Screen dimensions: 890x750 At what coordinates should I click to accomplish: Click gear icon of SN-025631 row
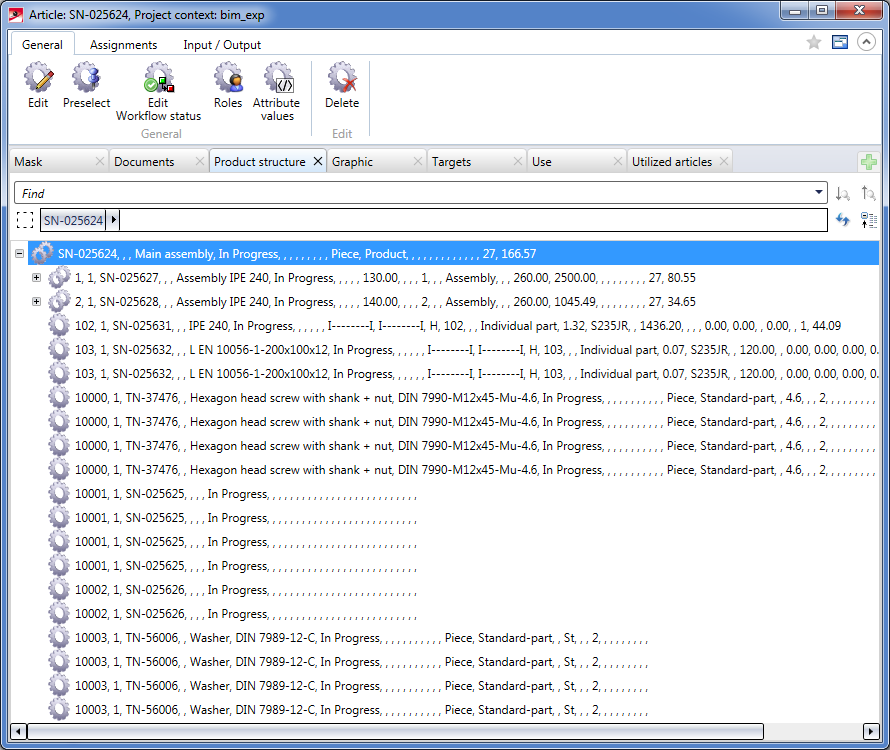tap(59, 326)
